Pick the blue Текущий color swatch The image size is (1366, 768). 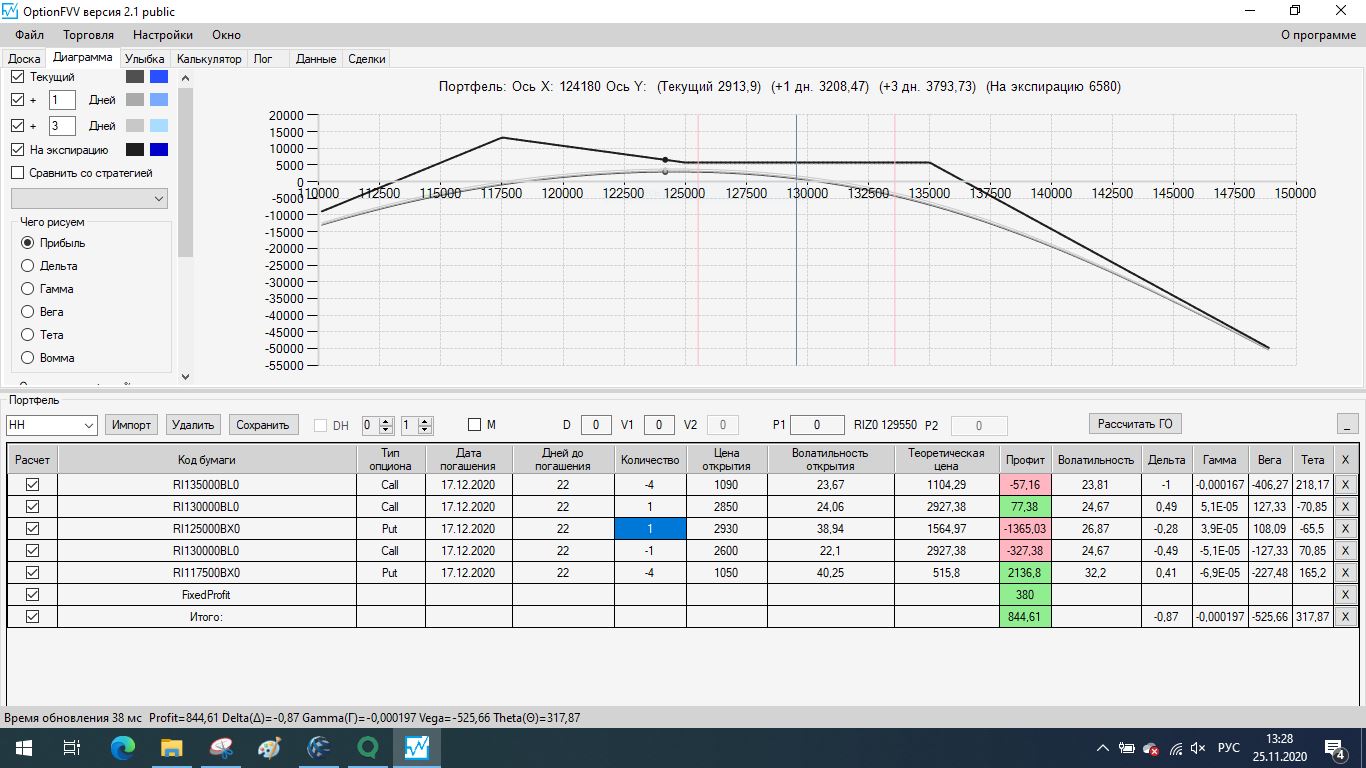[x=159, y=76]
